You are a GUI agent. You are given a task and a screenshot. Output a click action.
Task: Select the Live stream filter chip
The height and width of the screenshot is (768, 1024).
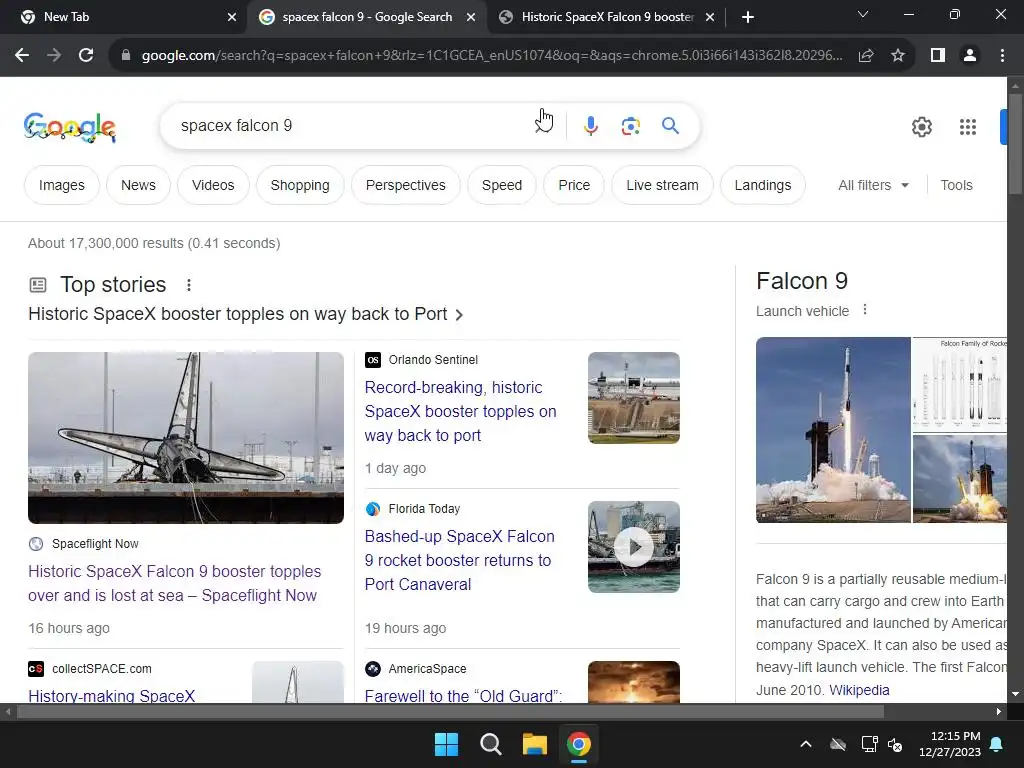(x=662, y=185)
